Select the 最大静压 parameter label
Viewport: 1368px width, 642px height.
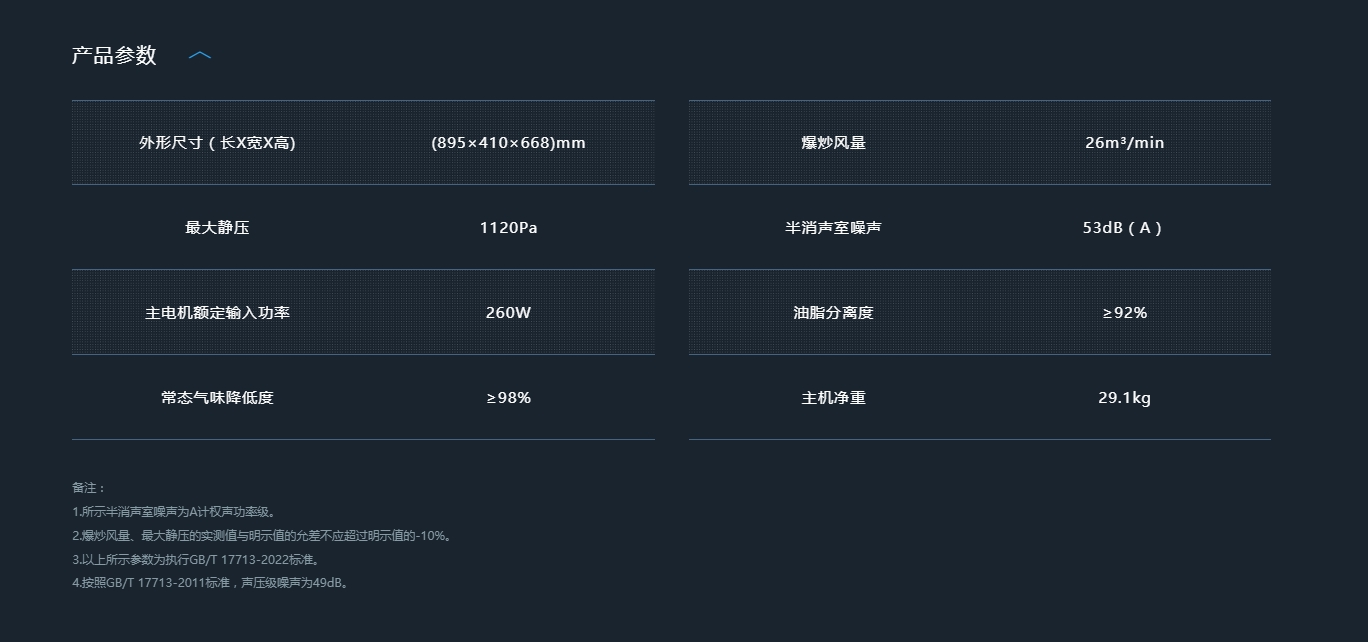(x=217, y=228)
